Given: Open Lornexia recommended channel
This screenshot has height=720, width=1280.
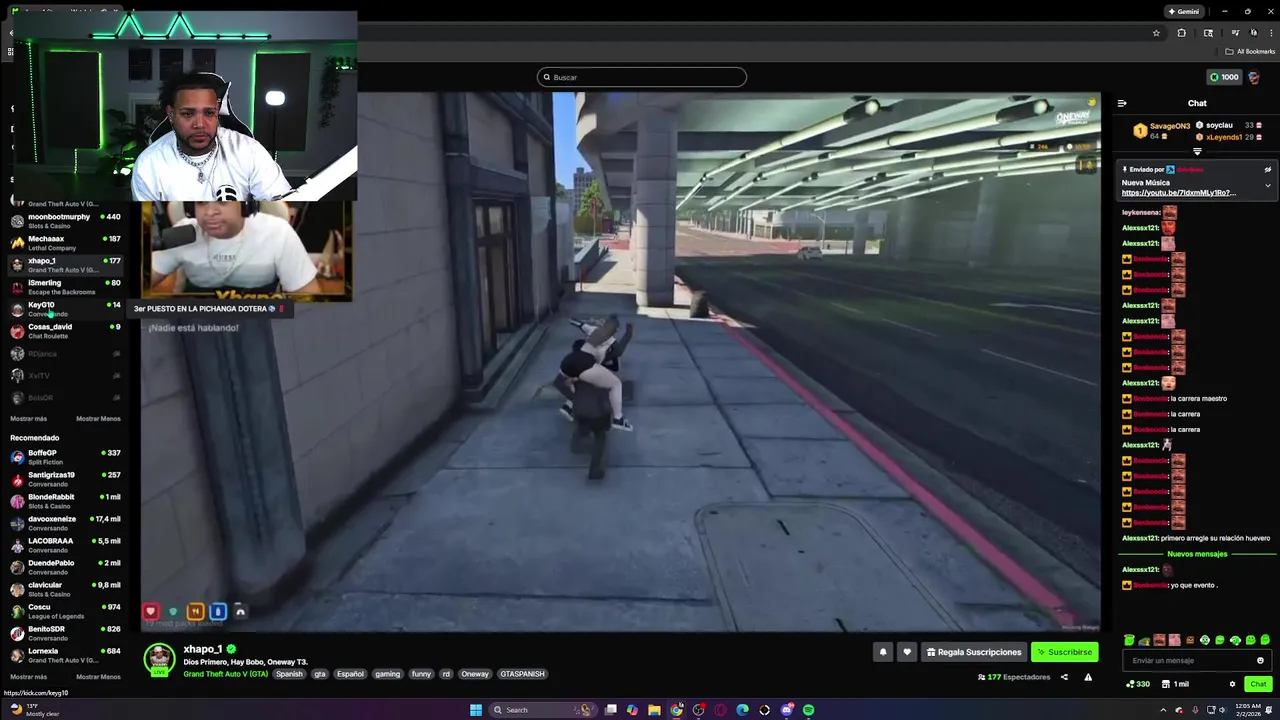Looking at the screenshot, I should tap(66, 655).
